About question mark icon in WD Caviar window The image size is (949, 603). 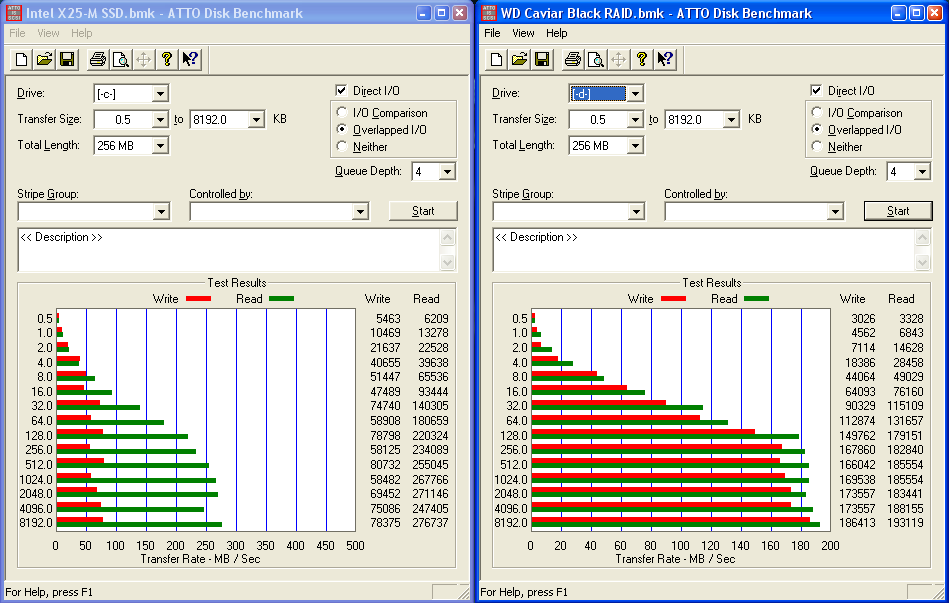(x=642, y=59)
